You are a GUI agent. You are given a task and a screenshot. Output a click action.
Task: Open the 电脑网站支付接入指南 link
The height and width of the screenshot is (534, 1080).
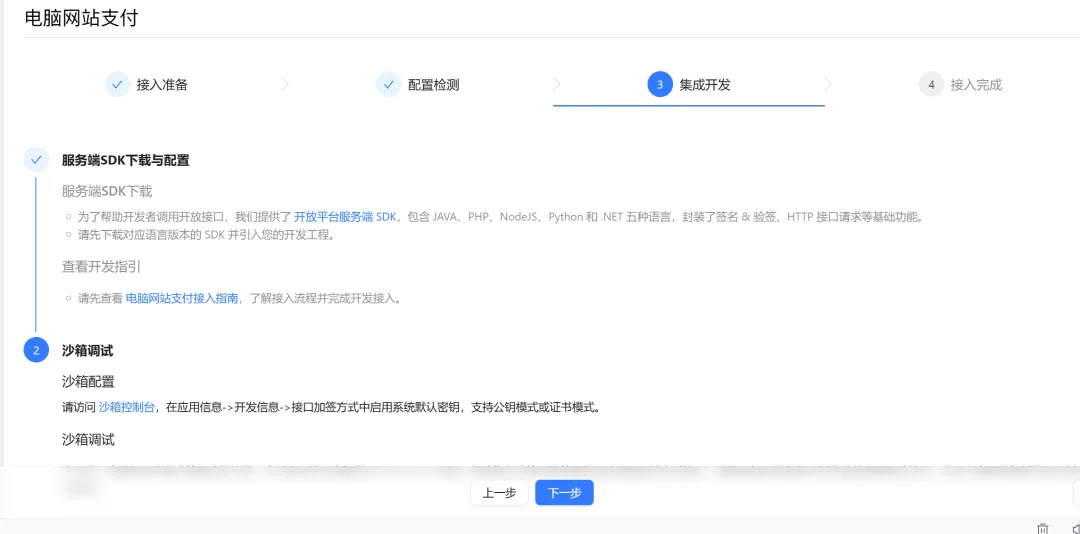pos(182,298)
